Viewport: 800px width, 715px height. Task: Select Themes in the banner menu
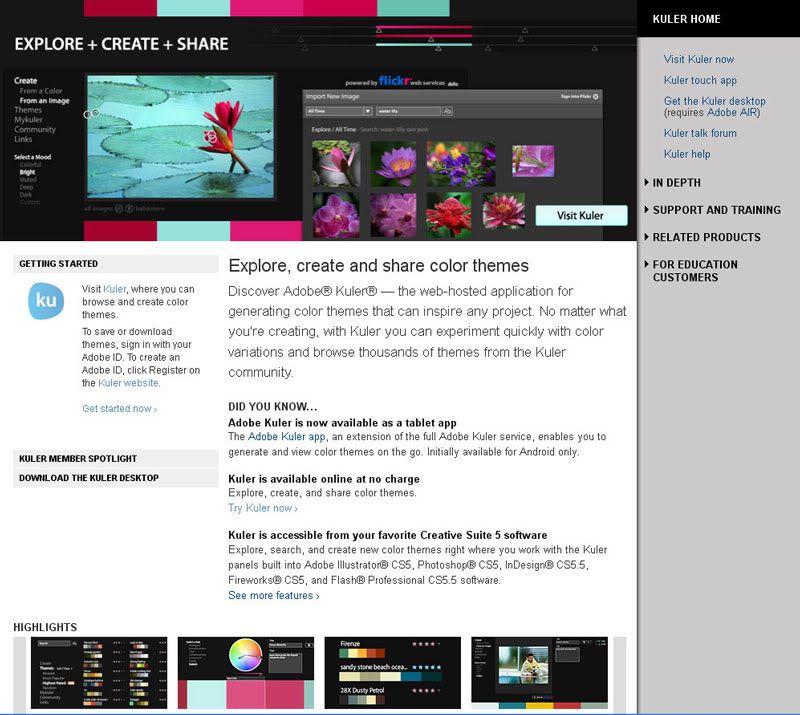[x=28, y=110]
